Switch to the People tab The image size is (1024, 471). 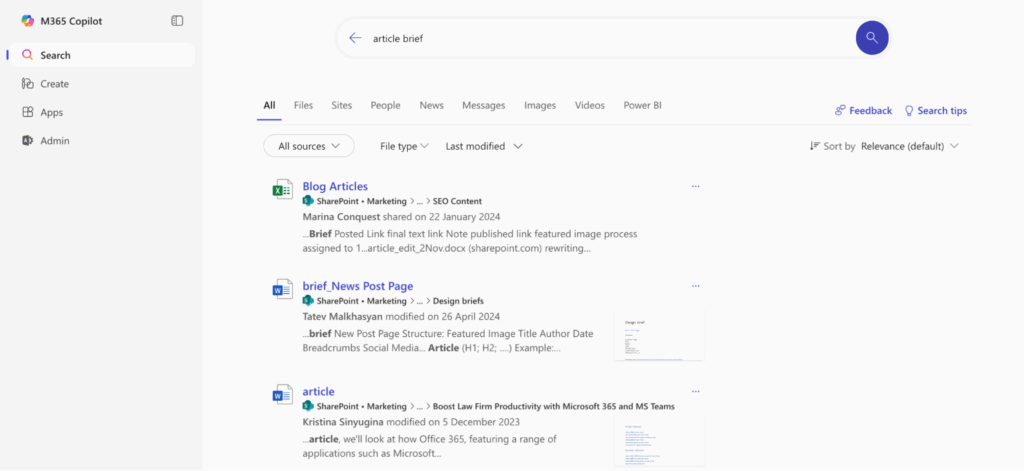point(385,105)
